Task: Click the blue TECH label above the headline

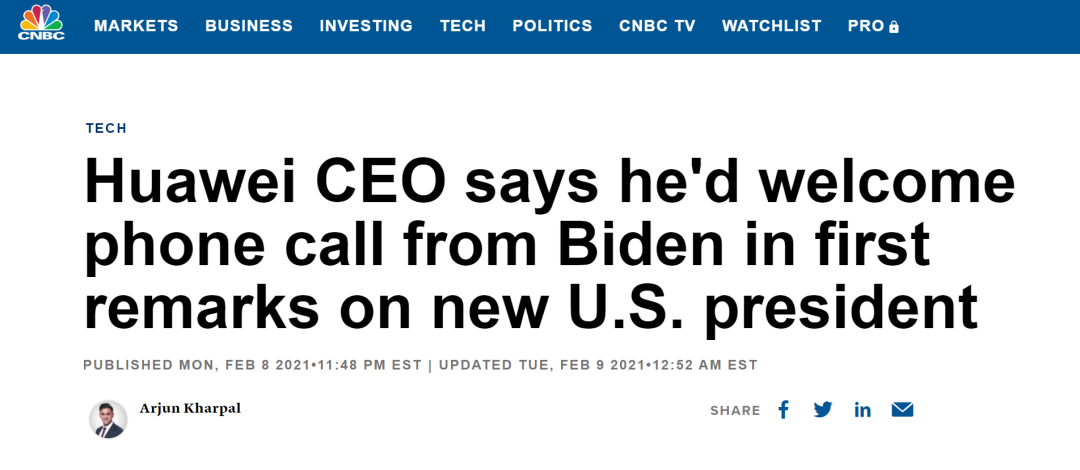Action: pos(106,128)
